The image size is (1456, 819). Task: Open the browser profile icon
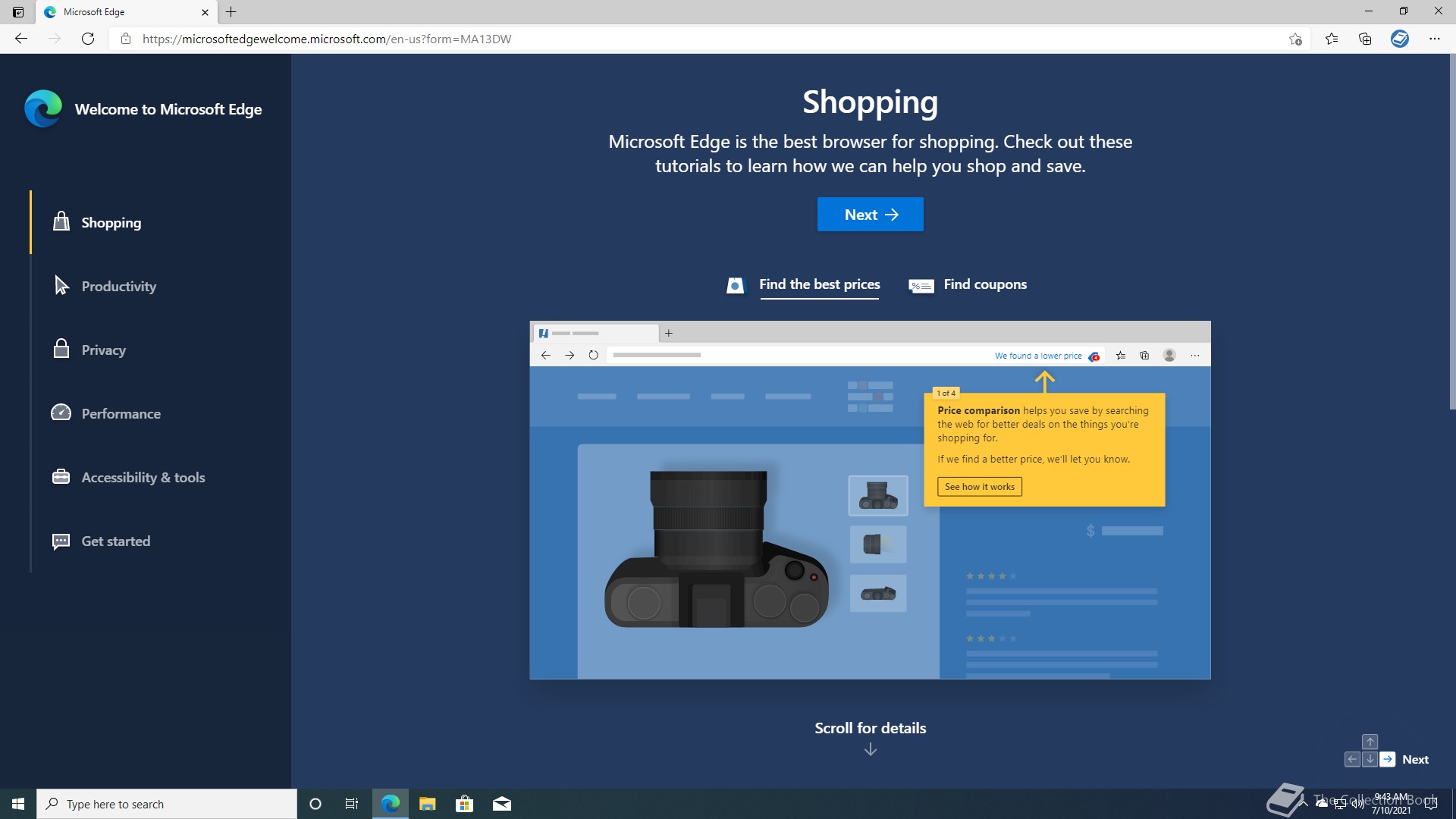point(1400,39)
